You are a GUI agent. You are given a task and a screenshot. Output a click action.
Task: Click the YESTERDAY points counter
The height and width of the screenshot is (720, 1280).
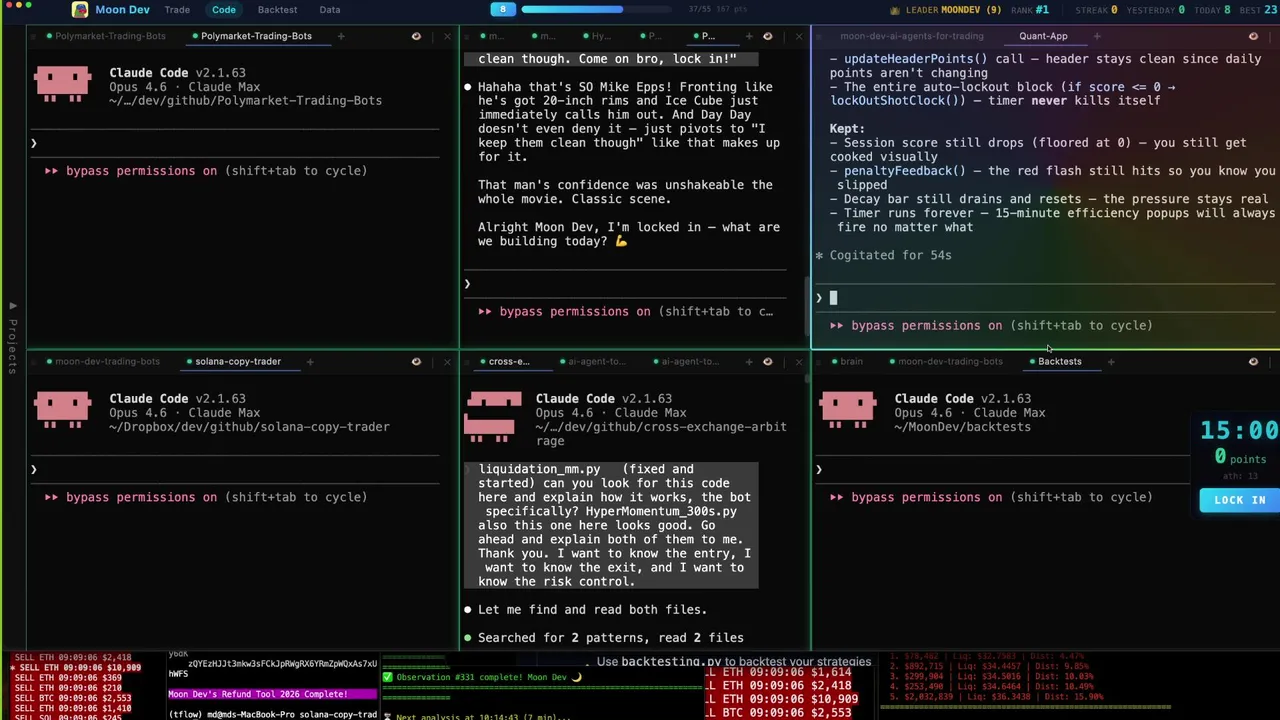coord(1158,10)
